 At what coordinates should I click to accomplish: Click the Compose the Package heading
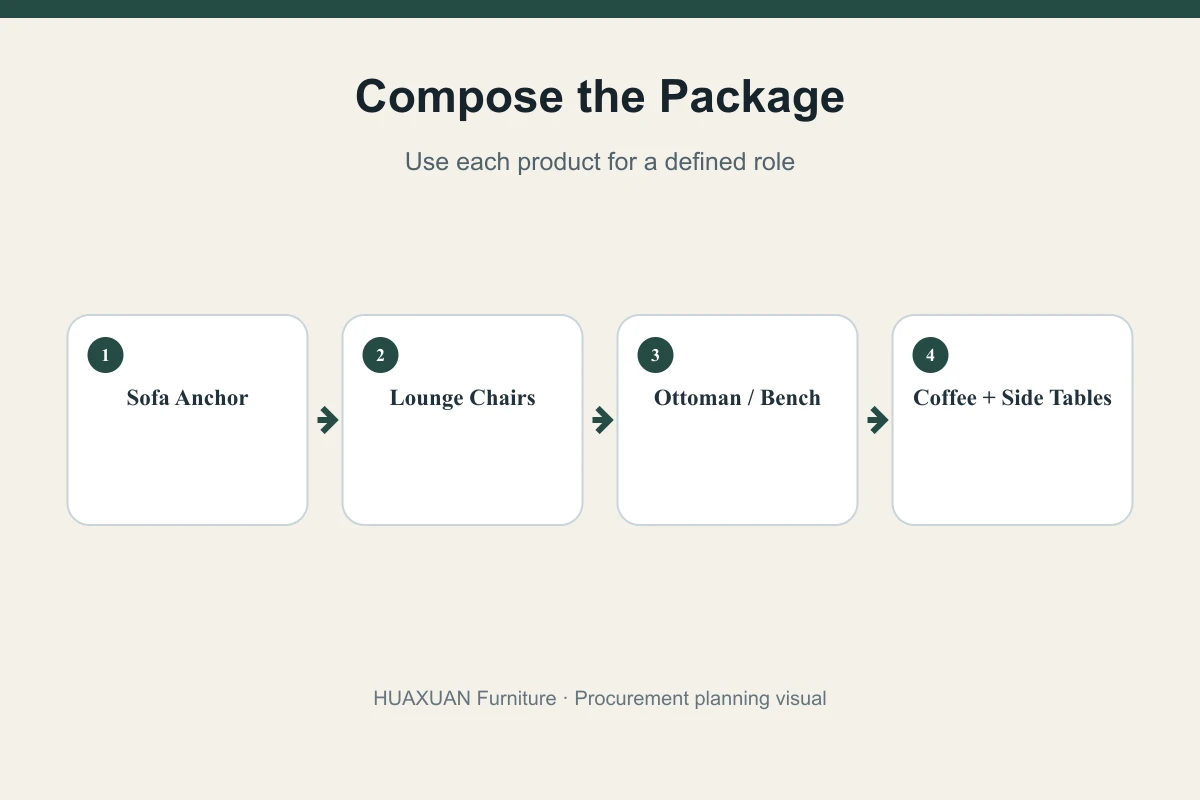point(600,97)
